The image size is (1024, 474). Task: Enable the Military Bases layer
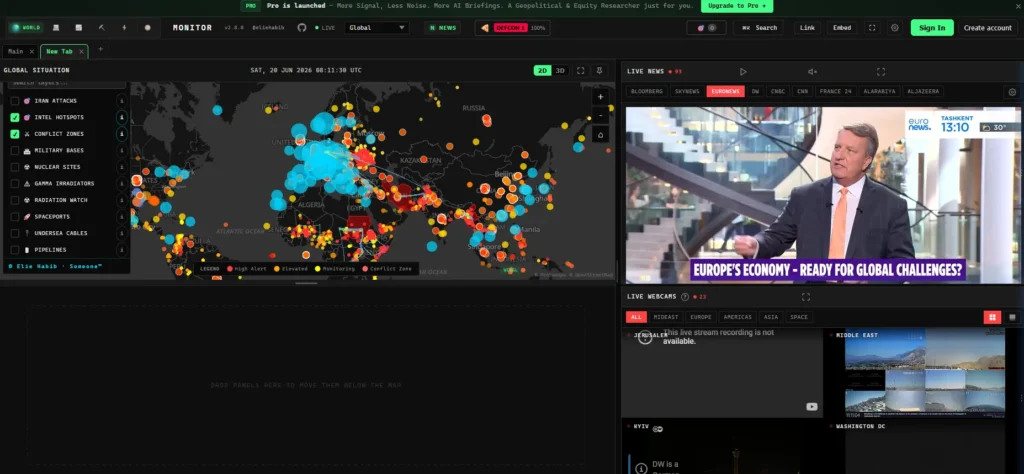coord(14,151)
